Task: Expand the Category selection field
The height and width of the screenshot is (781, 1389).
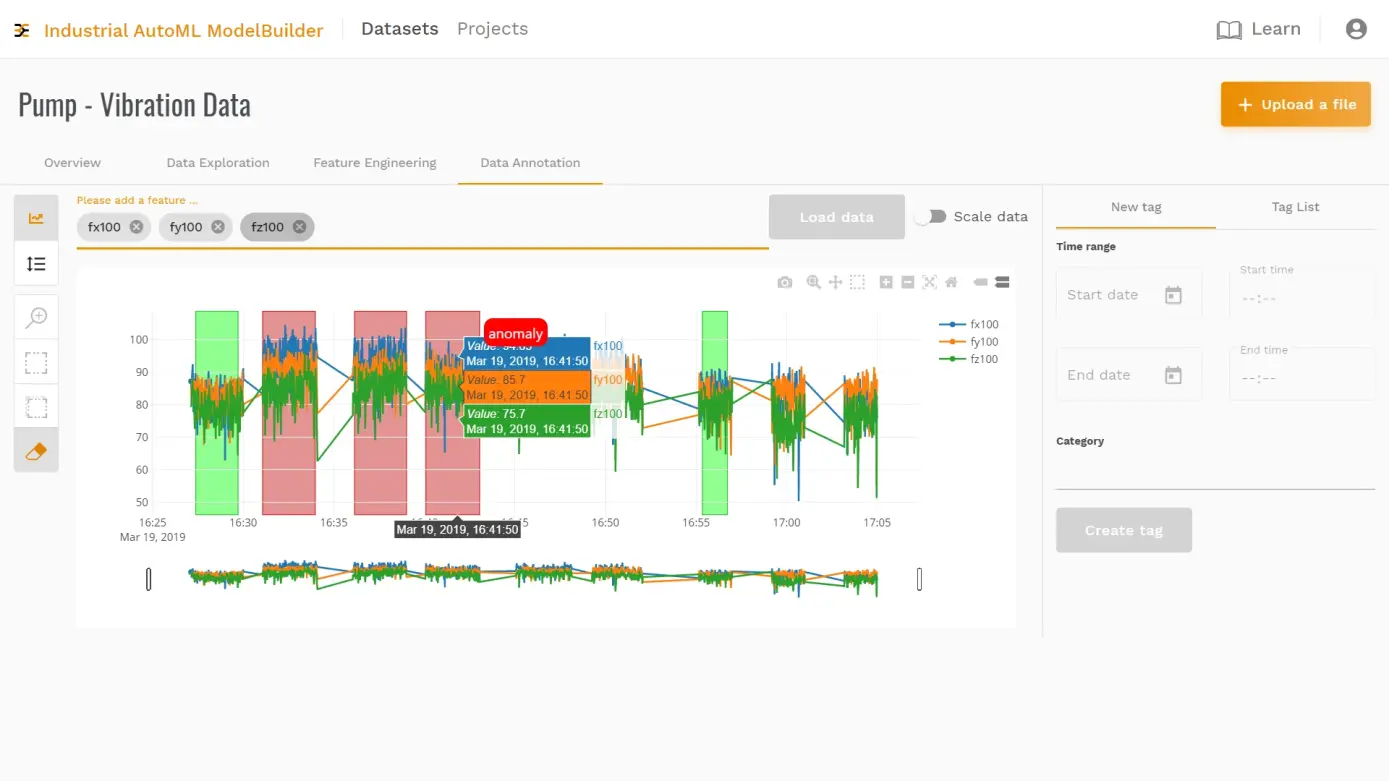Action: [x=1215, y=474]
